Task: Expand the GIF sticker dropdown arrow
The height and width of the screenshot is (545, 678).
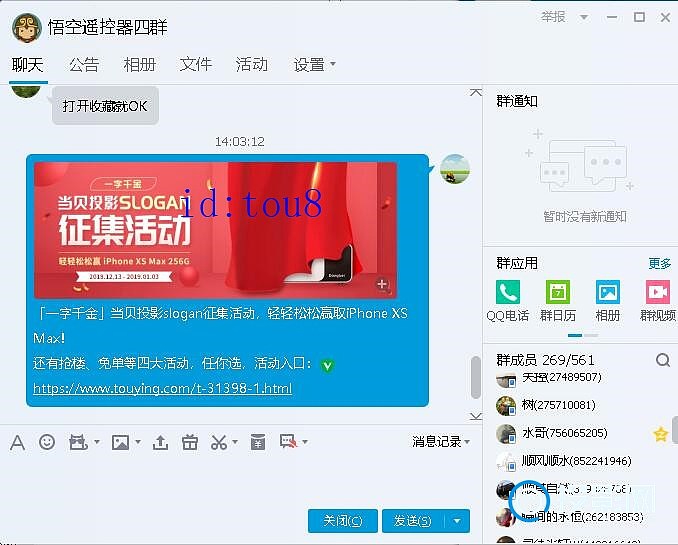Action: click(97, 442)
